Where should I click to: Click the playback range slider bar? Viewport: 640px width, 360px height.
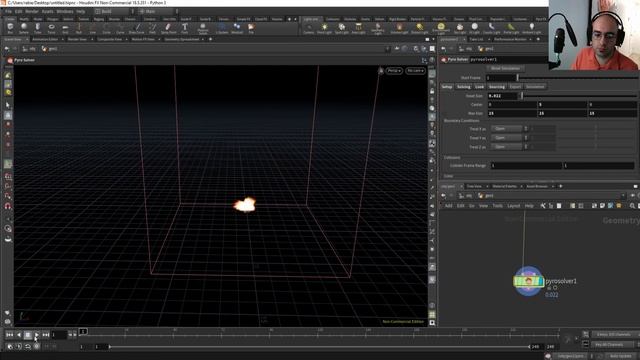320,347
